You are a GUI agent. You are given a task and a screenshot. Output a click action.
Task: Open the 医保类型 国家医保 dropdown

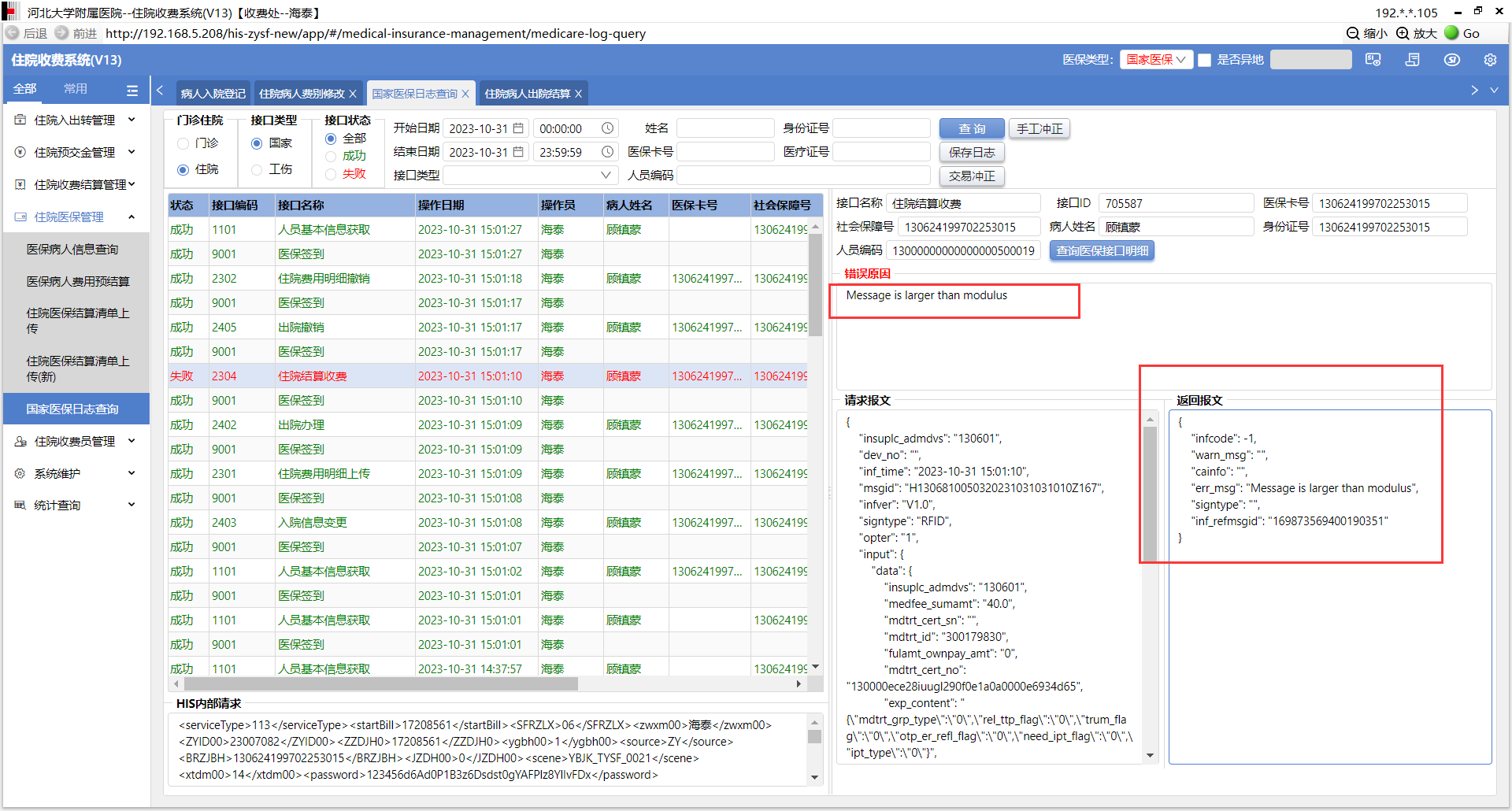1154,60
